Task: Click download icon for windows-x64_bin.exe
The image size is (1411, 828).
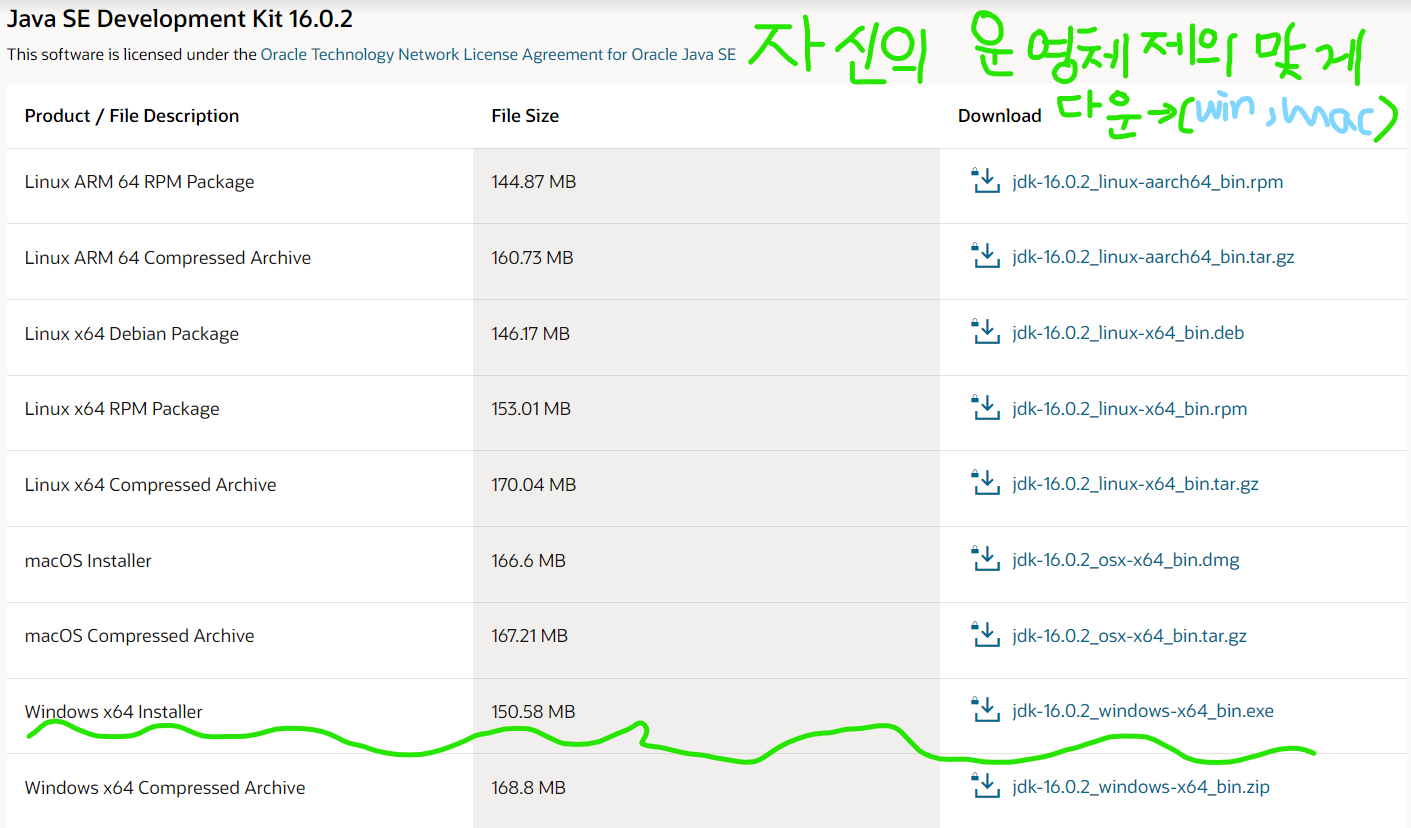Action: click(985, 710)
